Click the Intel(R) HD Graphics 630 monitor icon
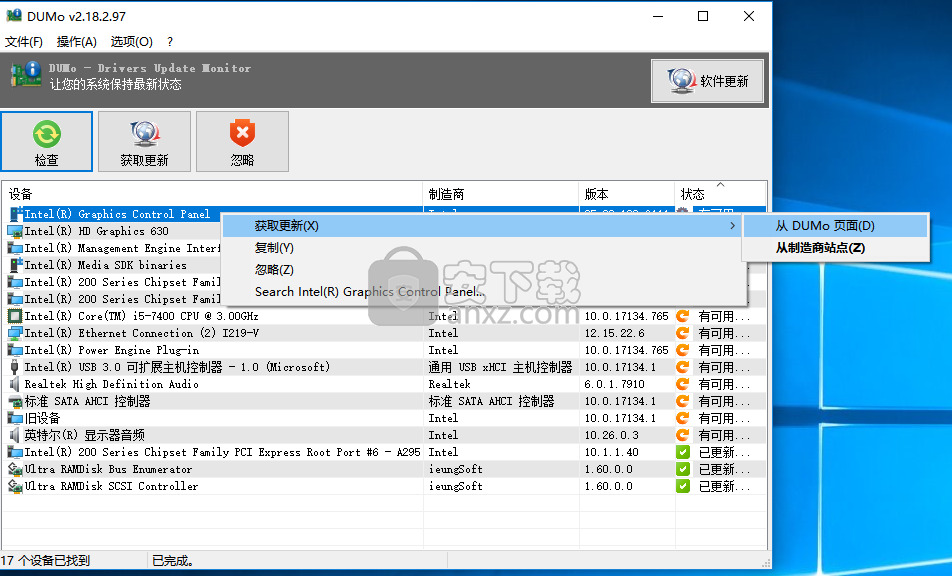 (15, 231)
